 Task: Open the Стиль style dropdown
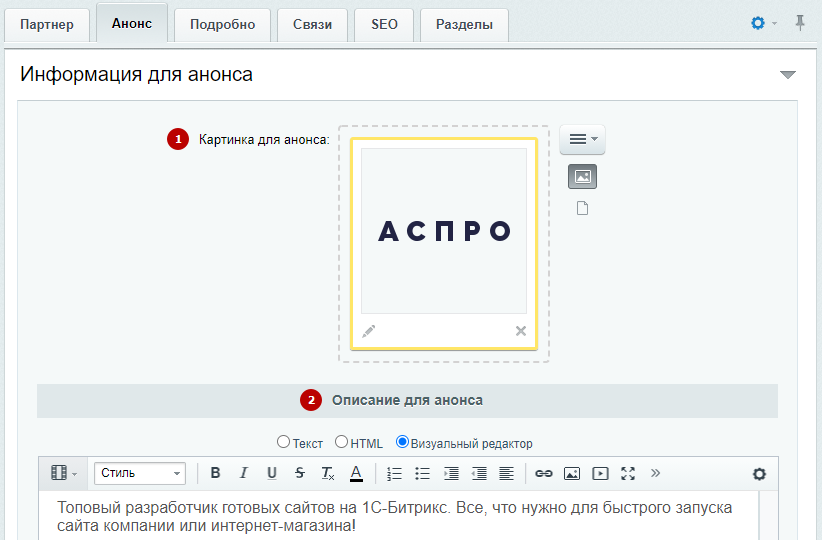tap(140, 473)
